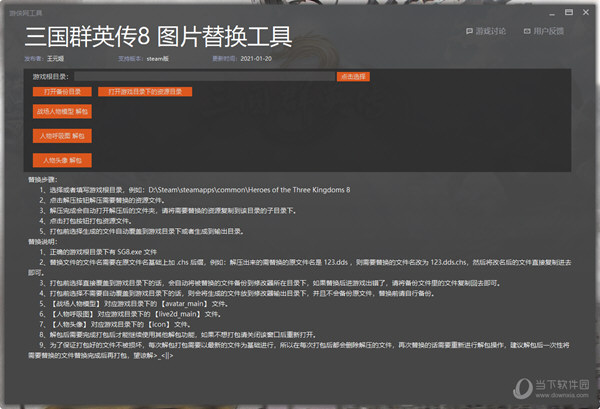Click the line mentioning 123.dds.chs rename
The width and height of the screenshot is (600, 409).
[300, 267]
